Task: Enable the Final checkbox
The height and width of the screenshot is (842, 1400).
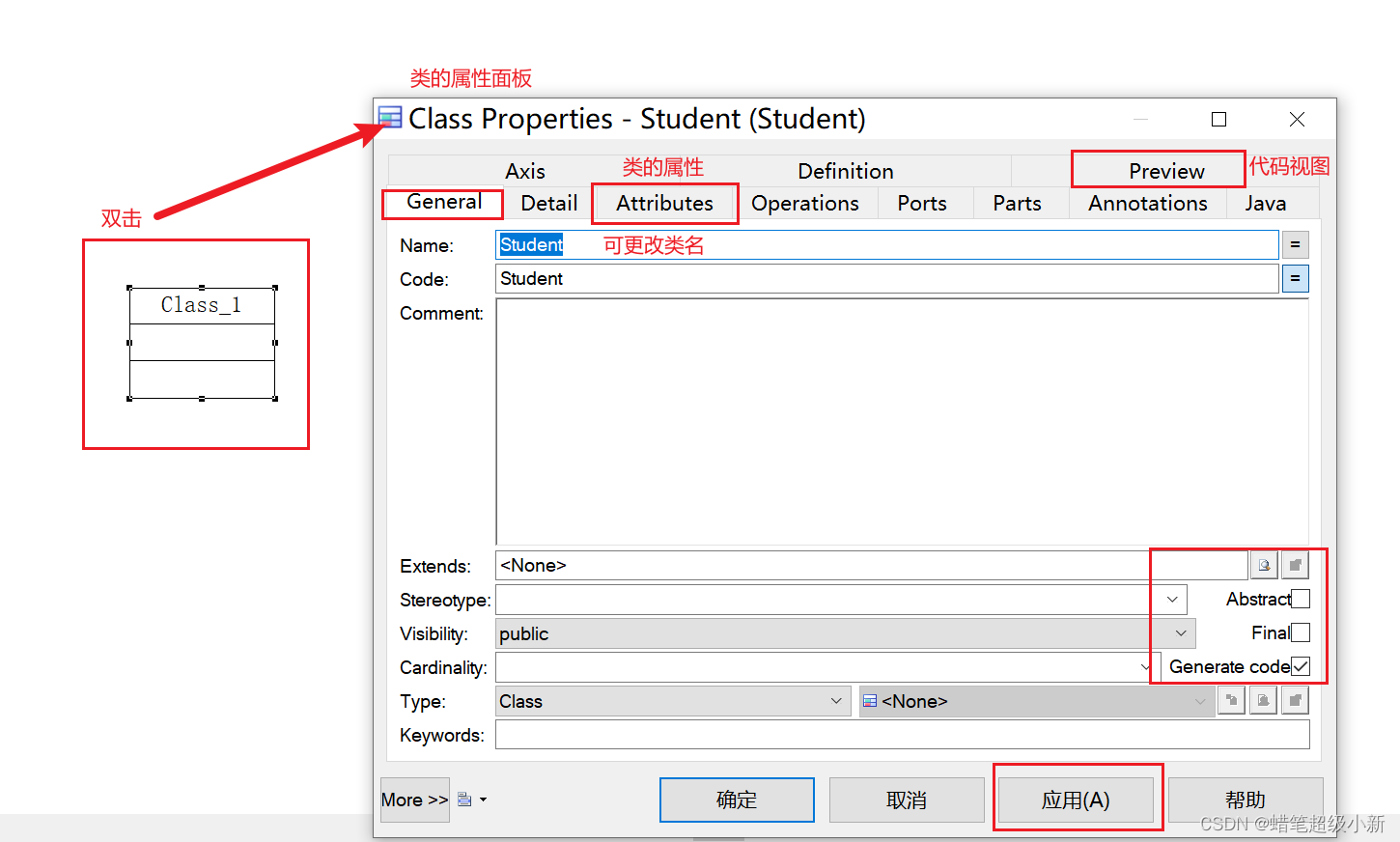Action: pos(1301,632)
